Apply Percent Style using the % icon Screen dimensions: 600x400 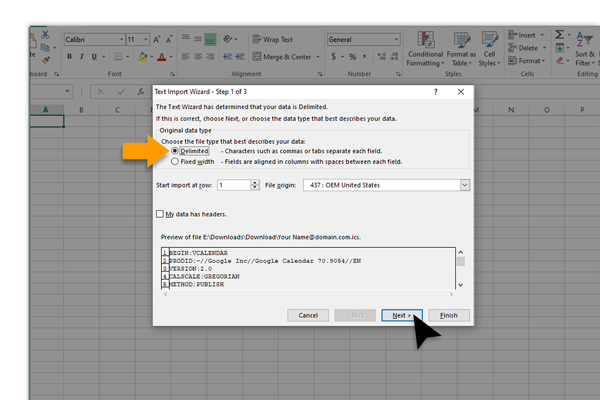point(352,57)
